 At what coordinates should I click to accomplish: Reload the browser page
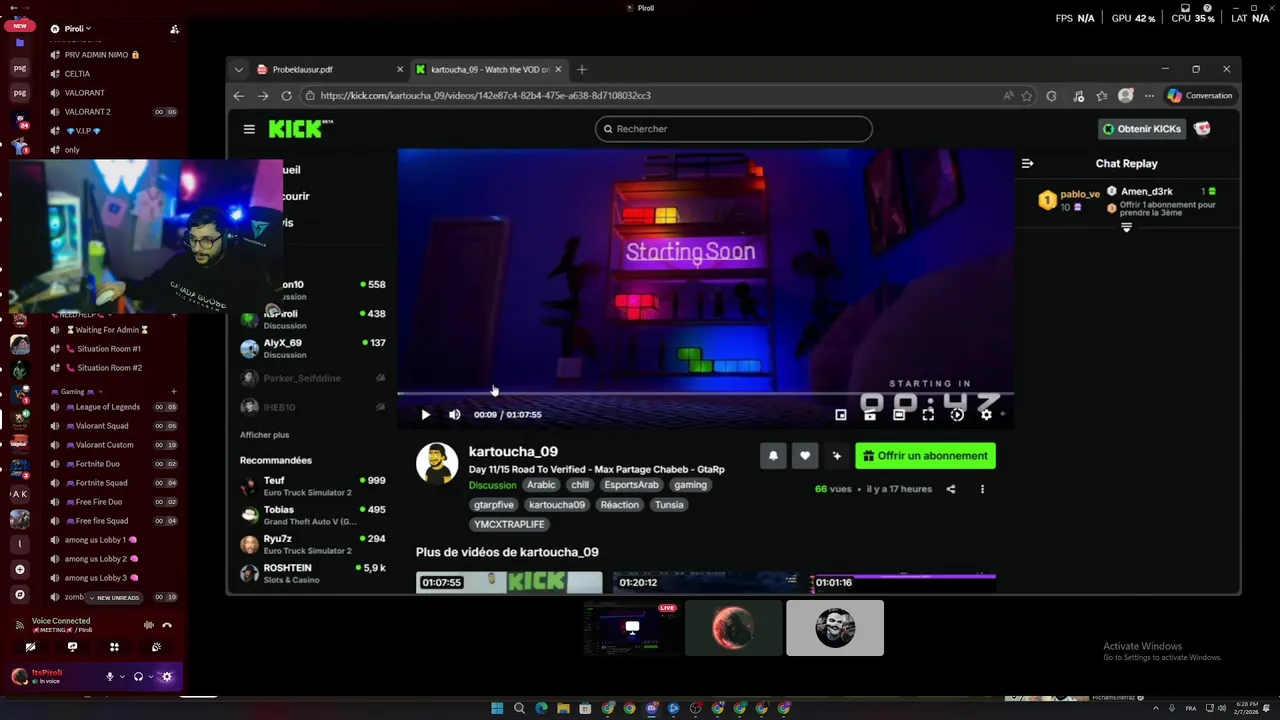[286, 95]
